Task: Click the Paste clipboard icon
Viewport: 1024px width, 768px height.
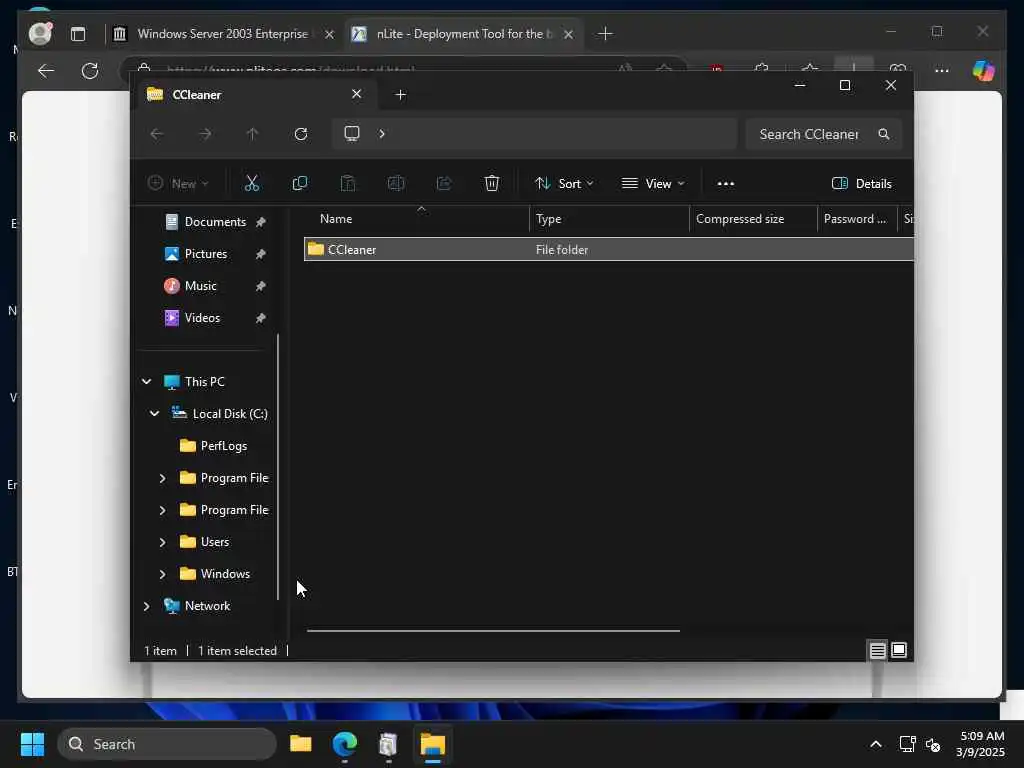Action: pos(348,184)
